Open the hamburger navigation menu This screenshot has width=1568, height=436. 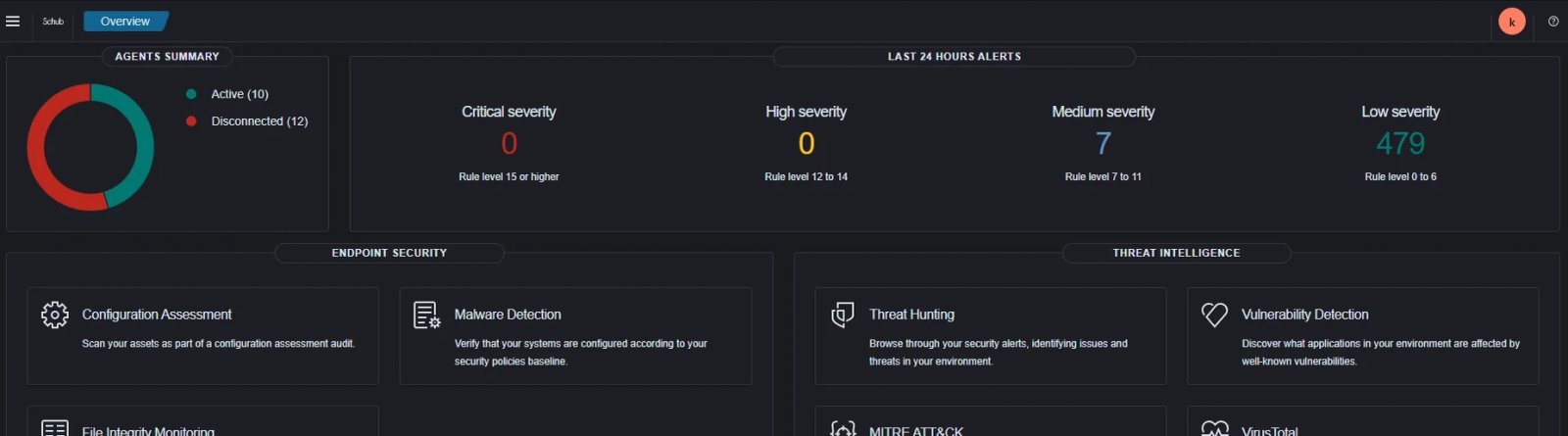pyautogui.click(x=13, y=21)
